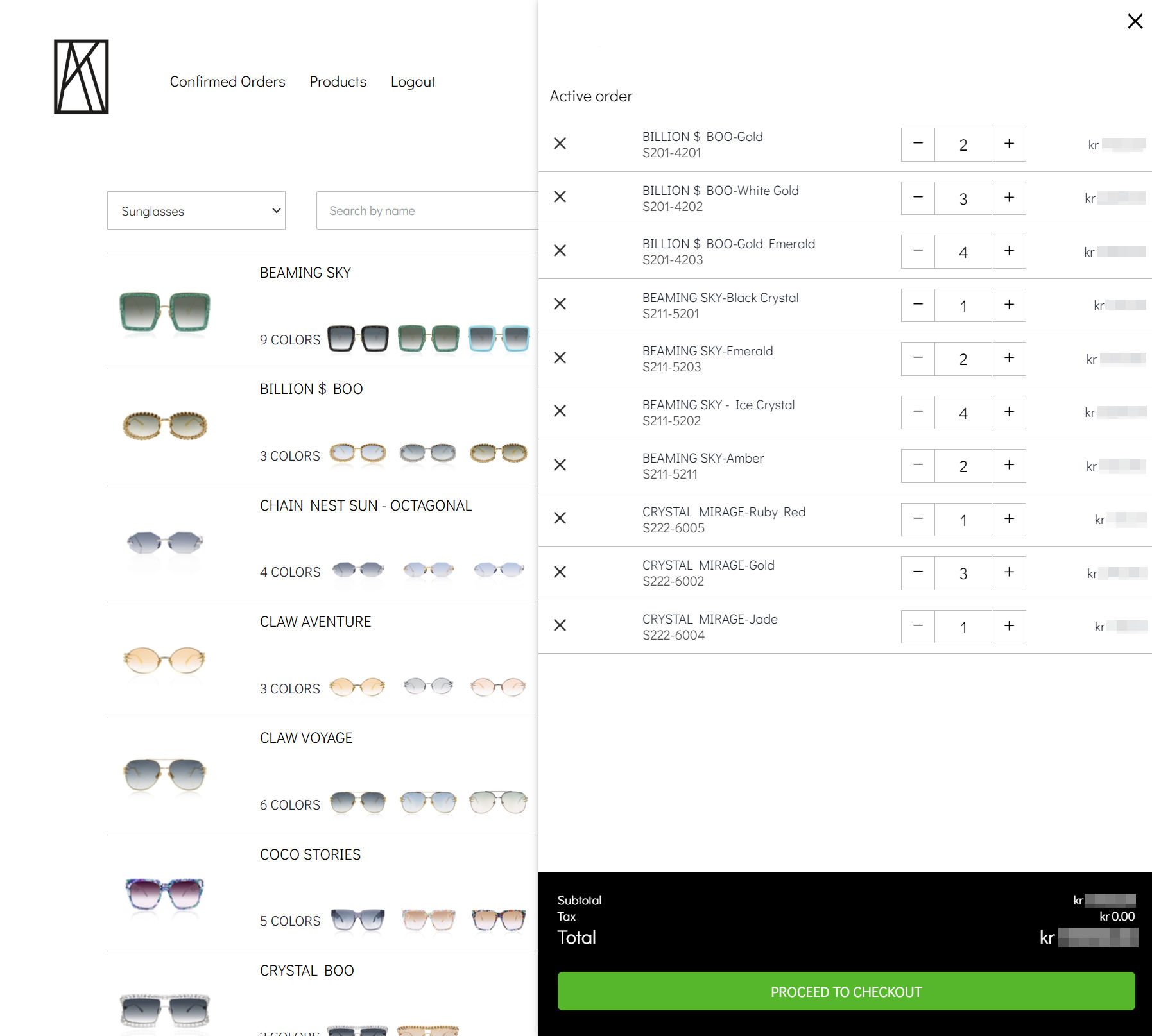
Task: Select COCO STORIES main product thumbnail
Action: click(x=165, y=894)
